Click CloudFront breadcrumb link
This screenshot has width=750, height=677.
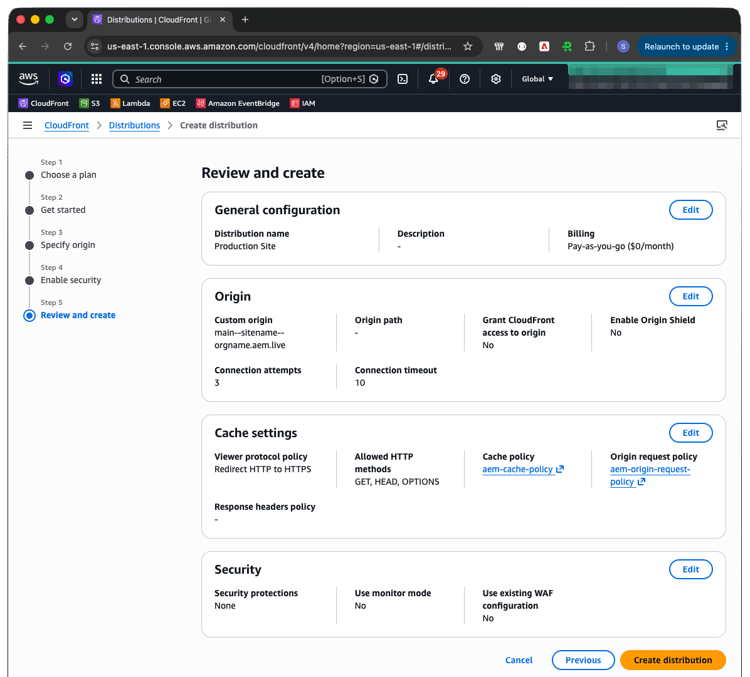66,125
